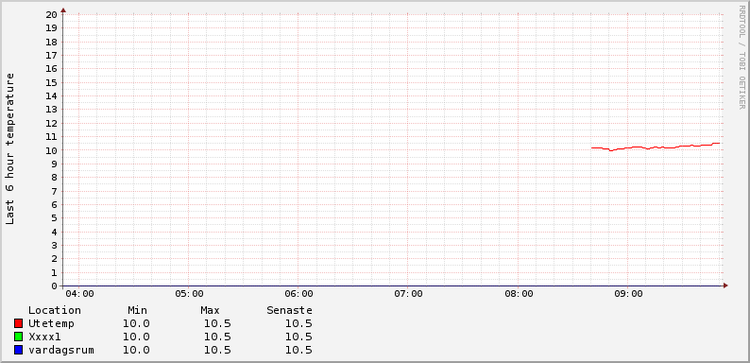Click the Location column header

click(55, 310)
